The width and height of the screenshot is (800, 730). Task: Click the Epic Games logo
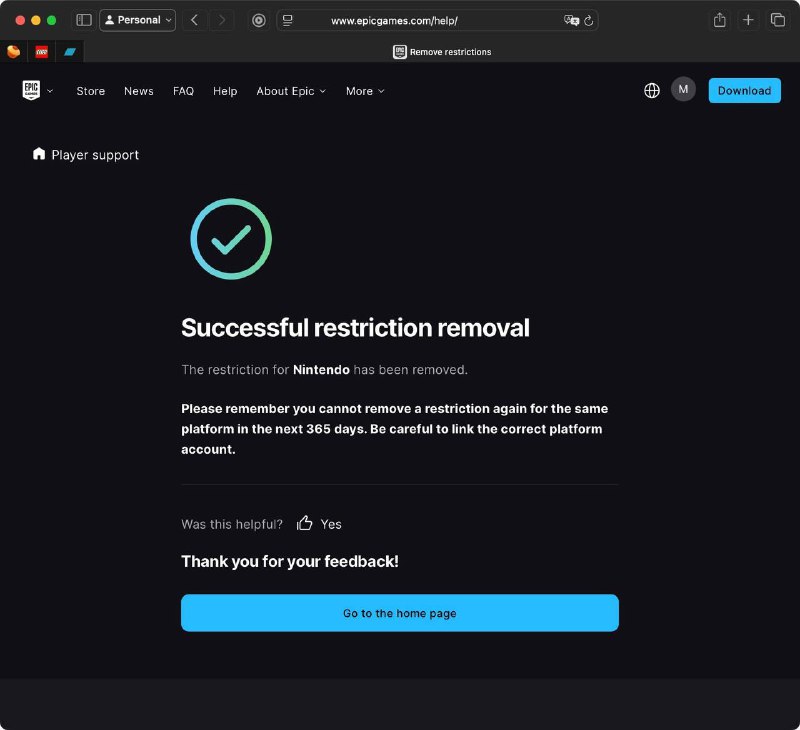point(31,90)
